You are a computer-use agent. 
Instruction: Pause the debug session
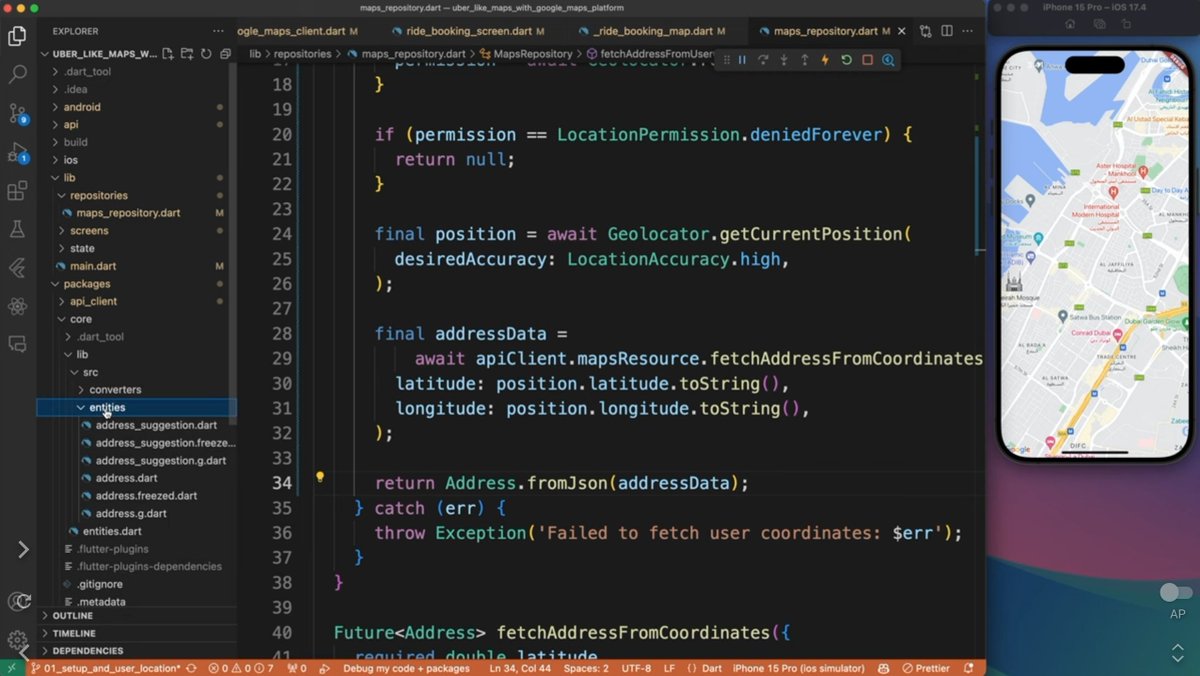[x=742, y=60]
